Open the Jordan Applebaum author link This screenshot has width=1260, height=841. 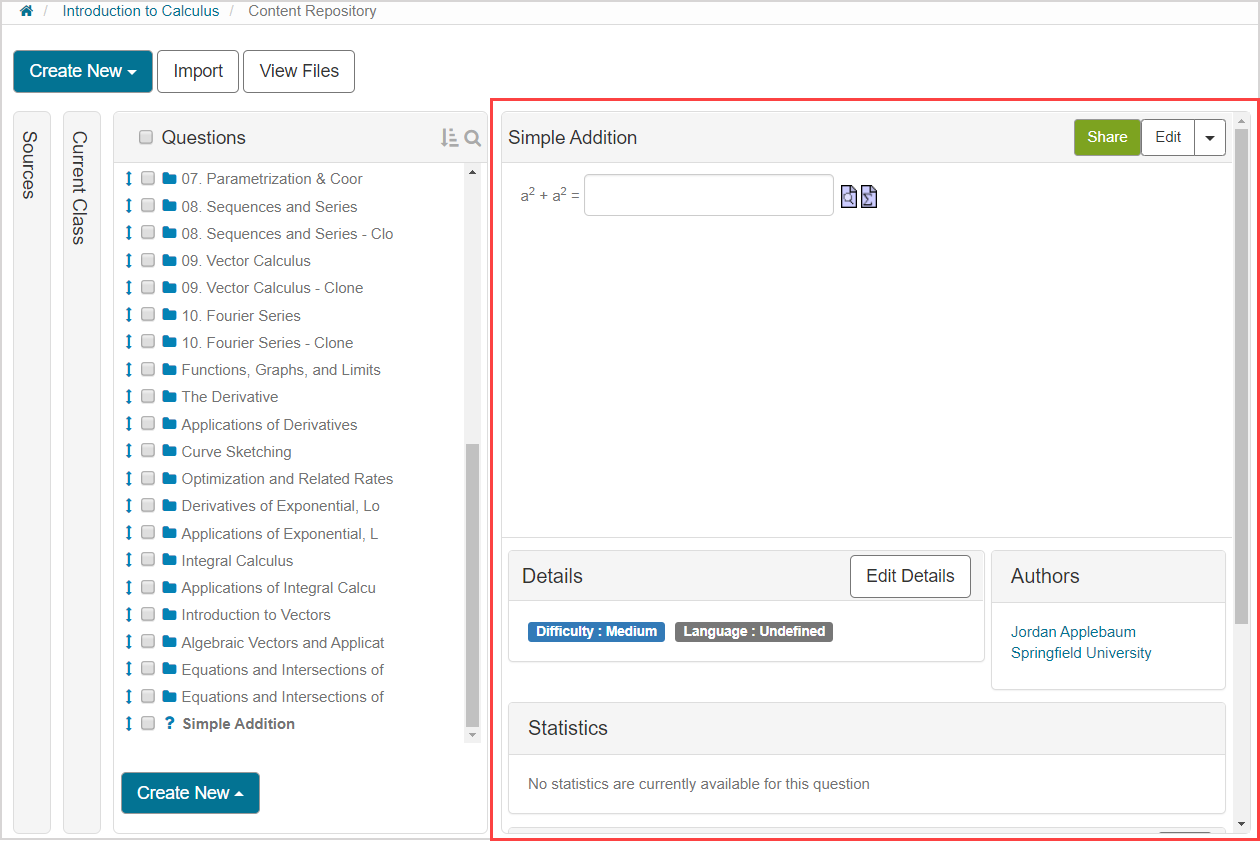1073,632
